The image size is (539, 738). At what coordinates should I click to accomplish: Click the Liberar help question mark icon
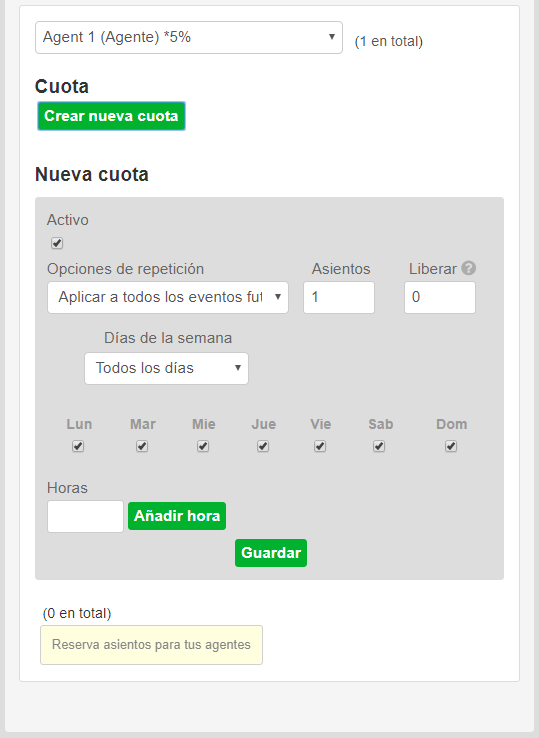(468, 268)
